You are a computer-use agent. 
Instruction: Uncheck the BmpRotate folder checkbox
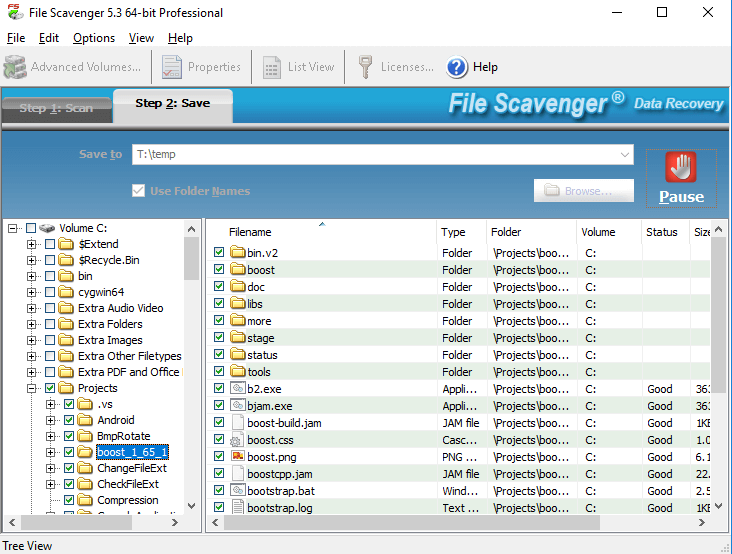[x=69, y=436]
